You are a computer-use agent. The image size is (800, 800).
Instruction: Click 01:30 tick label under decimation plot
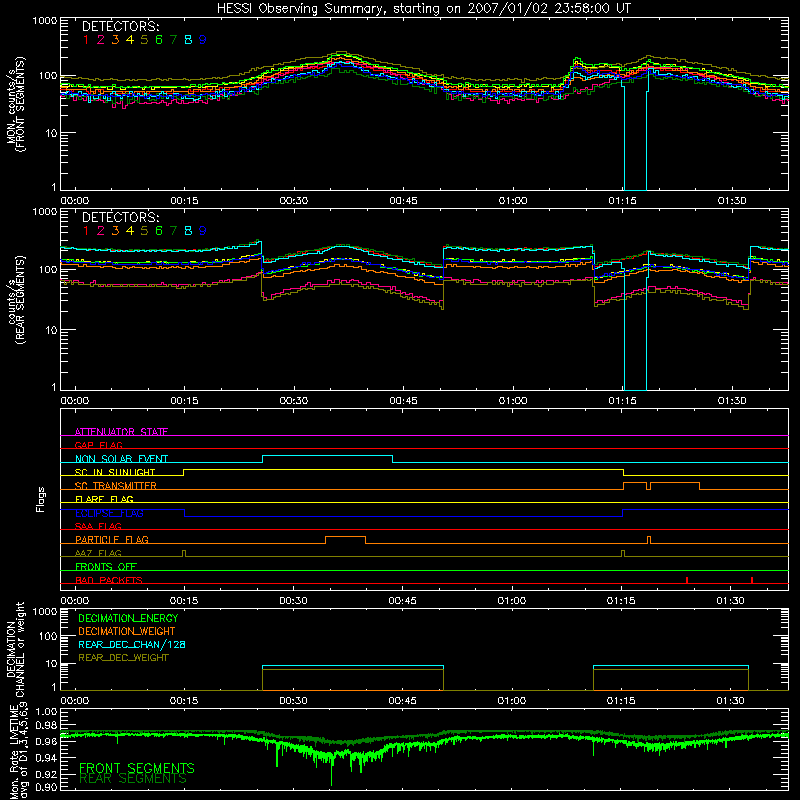click(731, 701)
